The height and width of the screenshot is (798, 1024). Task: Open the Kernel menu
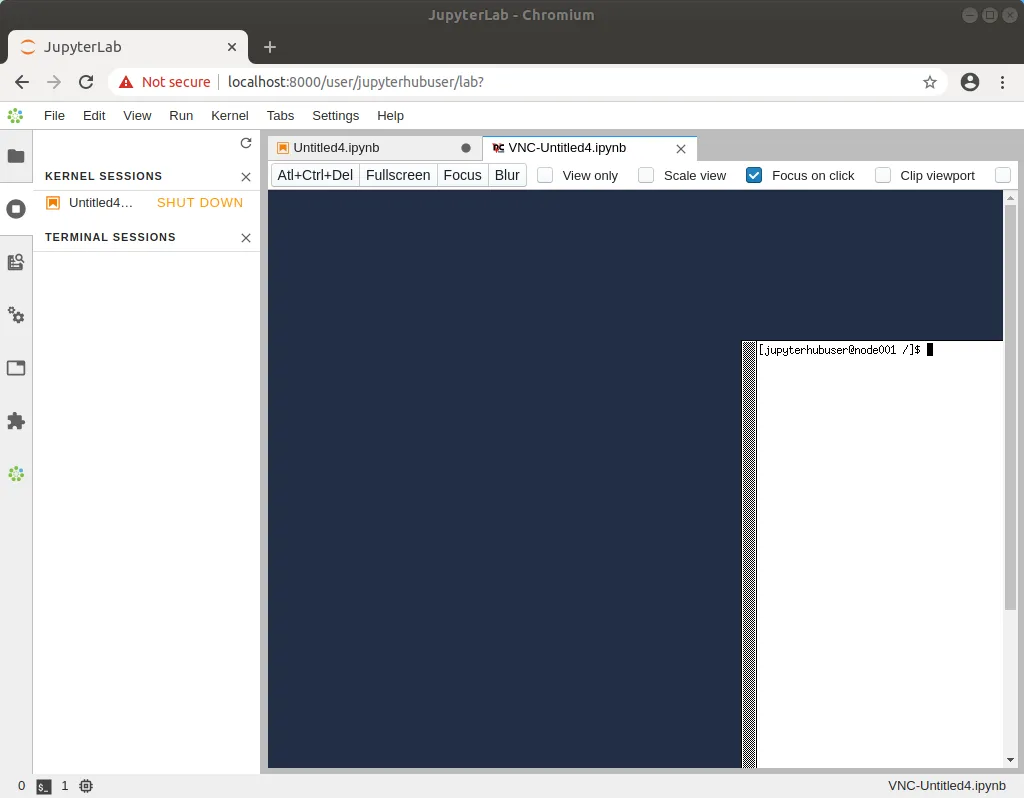(229, 116)
